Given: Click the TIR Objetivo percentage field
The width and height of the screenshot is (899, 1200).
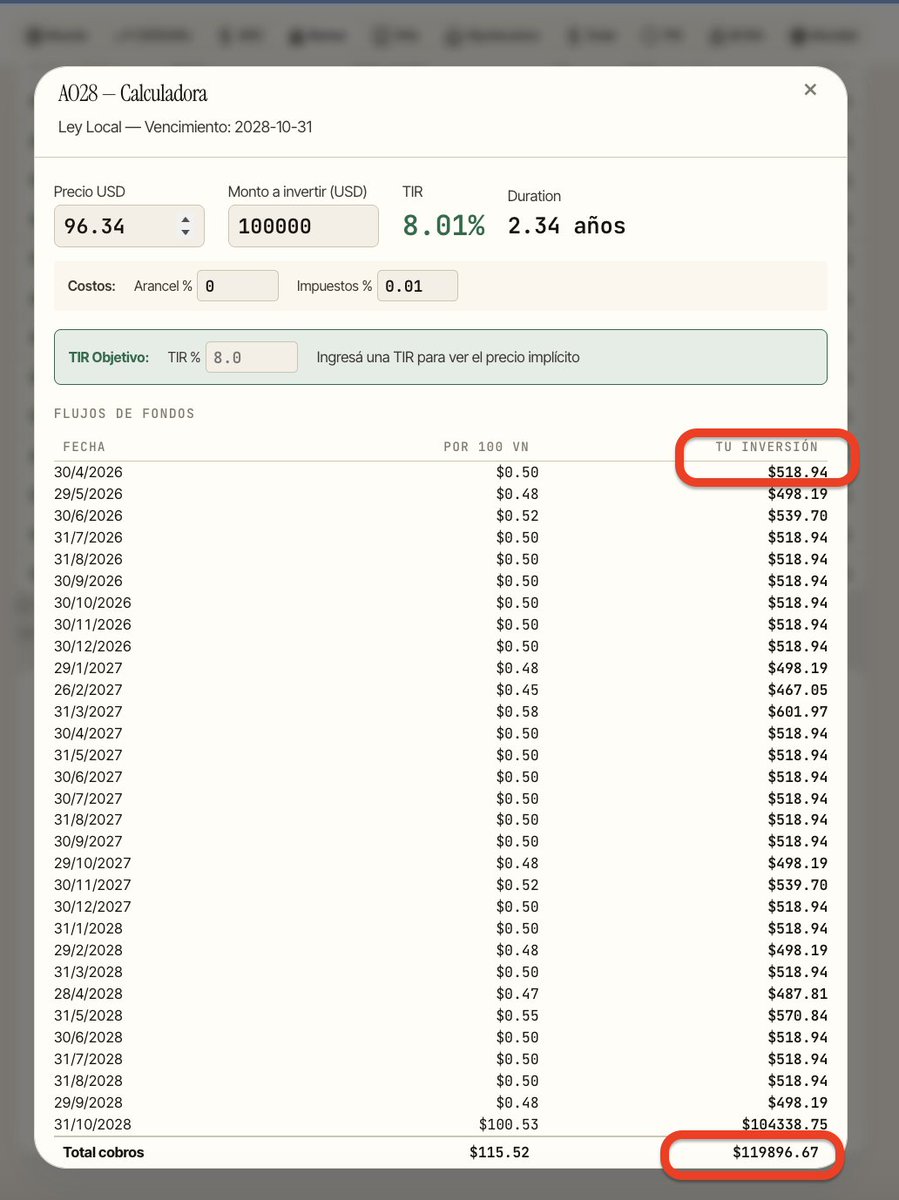Looking at the screenshot, I should [x=251, y=357].
